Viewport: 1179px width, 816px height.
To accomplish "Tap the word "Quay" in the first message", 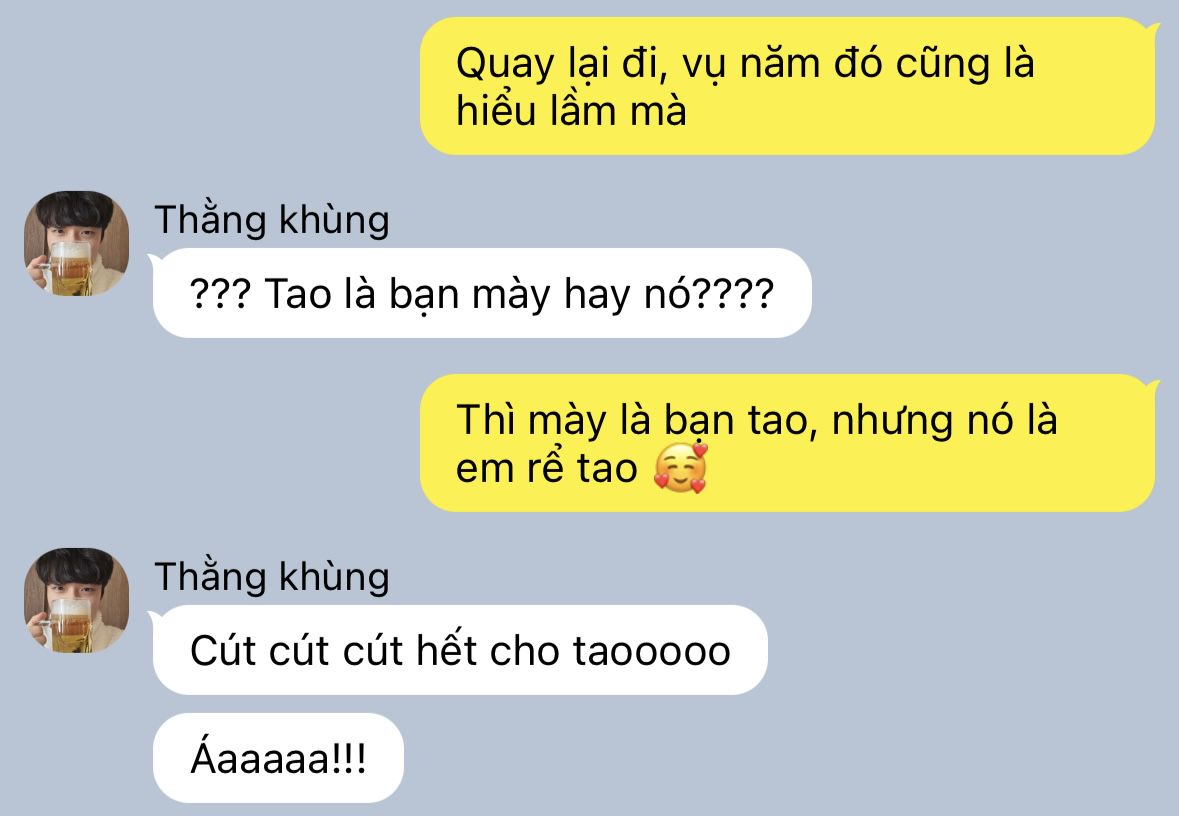I will [505, 65].
